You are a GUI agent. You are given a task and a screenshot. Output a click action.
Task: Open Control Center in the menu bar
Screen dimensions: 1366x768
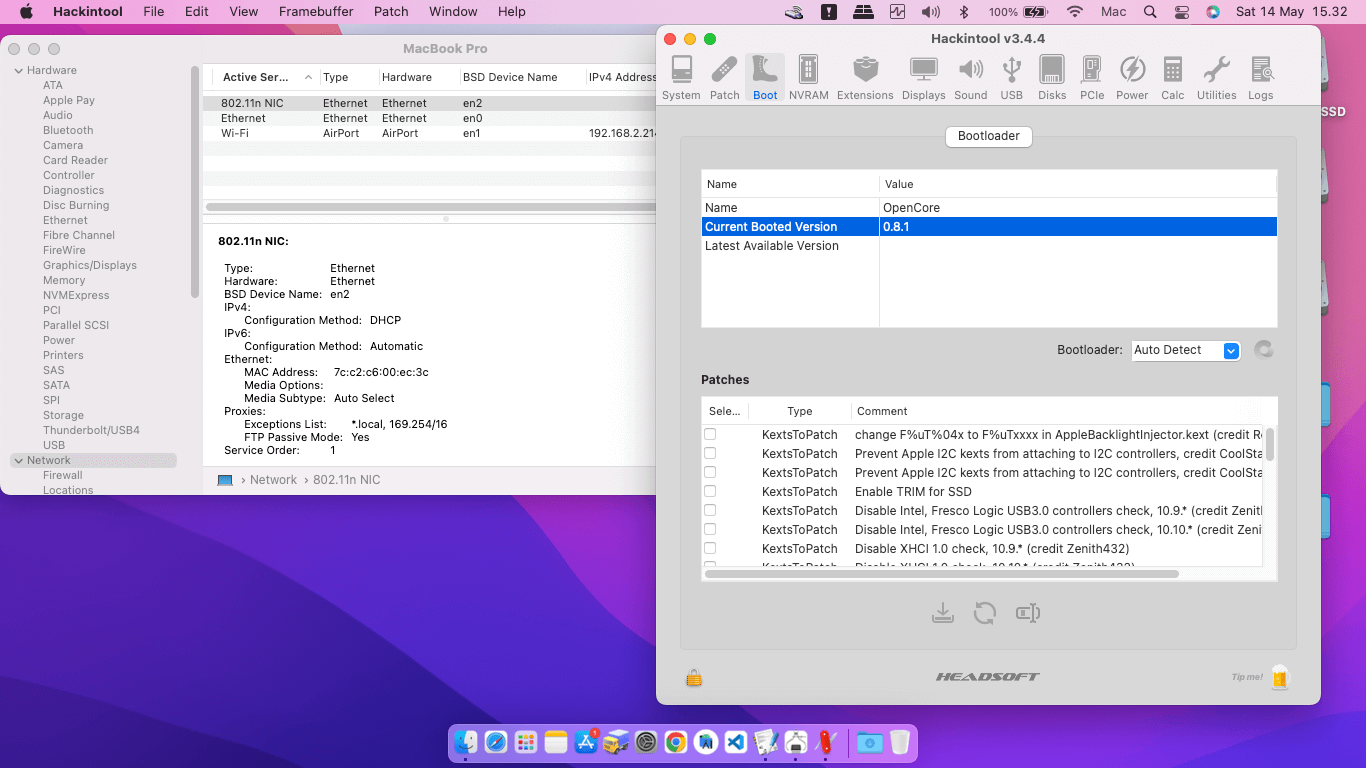pos(1182,12)
